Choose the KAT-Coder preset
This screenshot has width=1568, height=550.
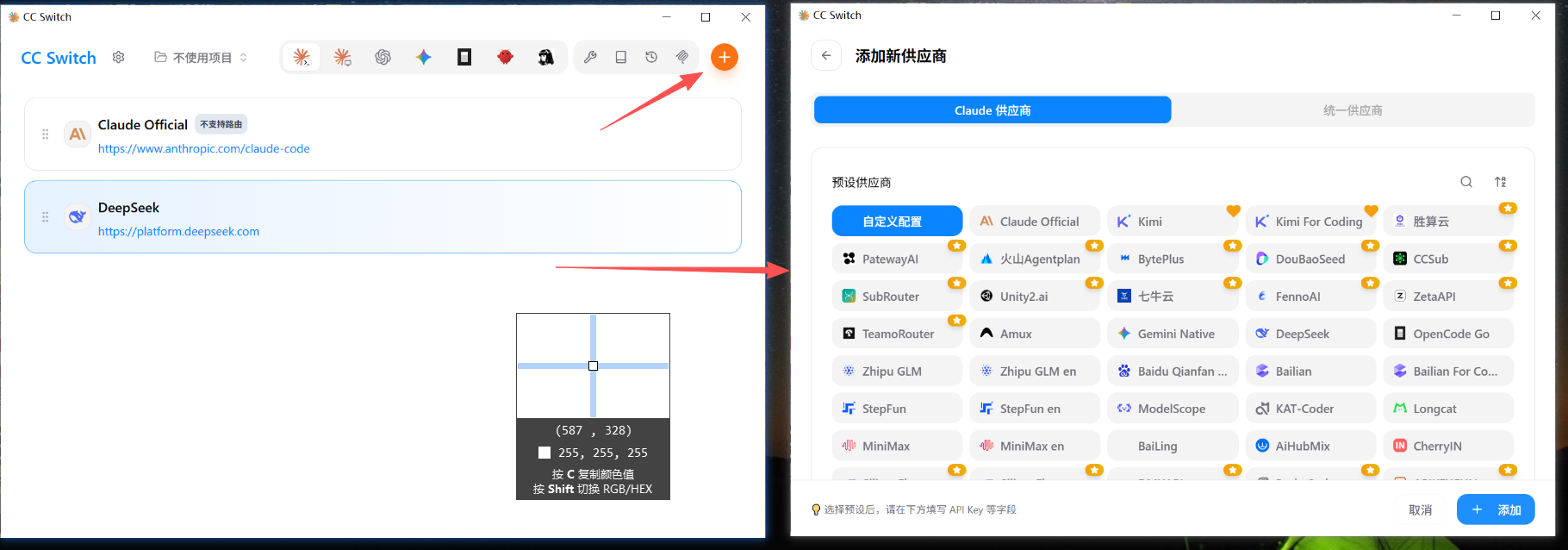[1310, 409]
